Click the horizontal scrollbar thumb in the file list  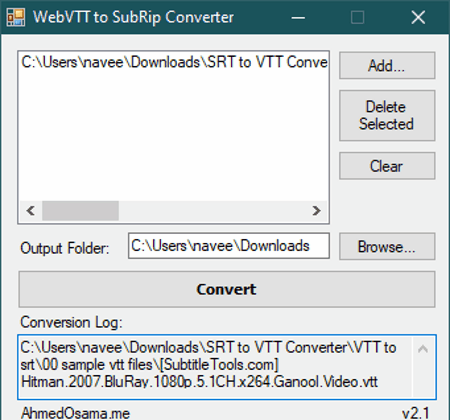pyautogui.click(x=80, y=211)
